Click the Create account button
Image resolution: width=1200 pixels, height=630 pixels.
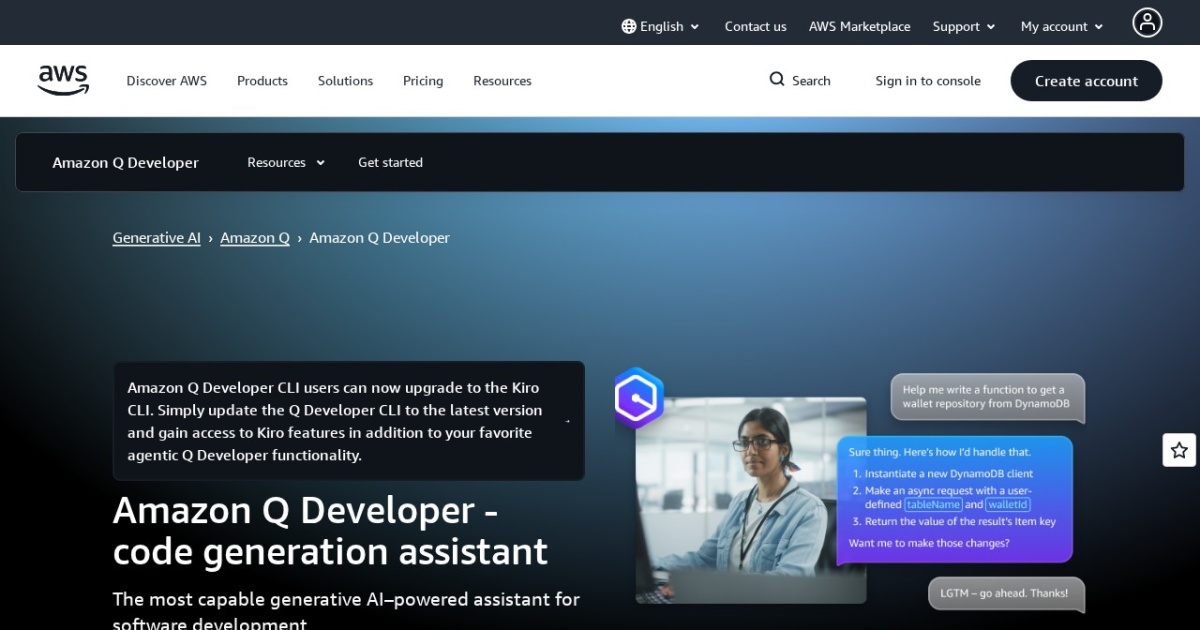click(1086, 80)
